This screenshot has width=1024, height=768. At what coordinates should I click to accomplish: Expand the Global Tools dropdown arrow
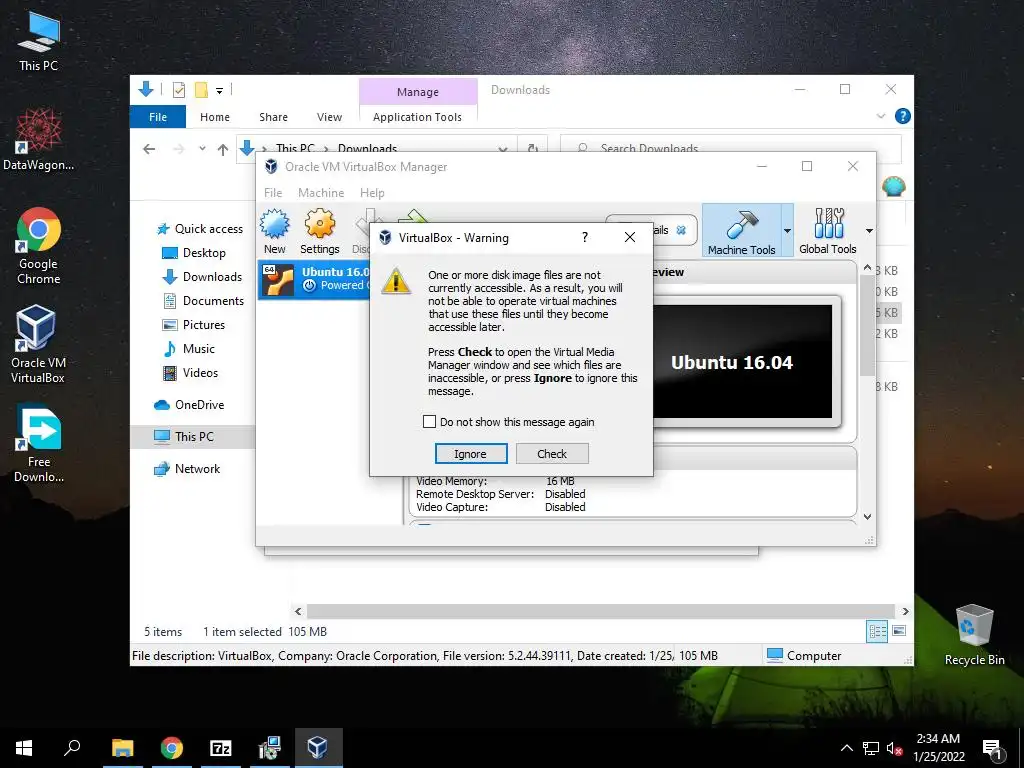[x=869, y=231]
